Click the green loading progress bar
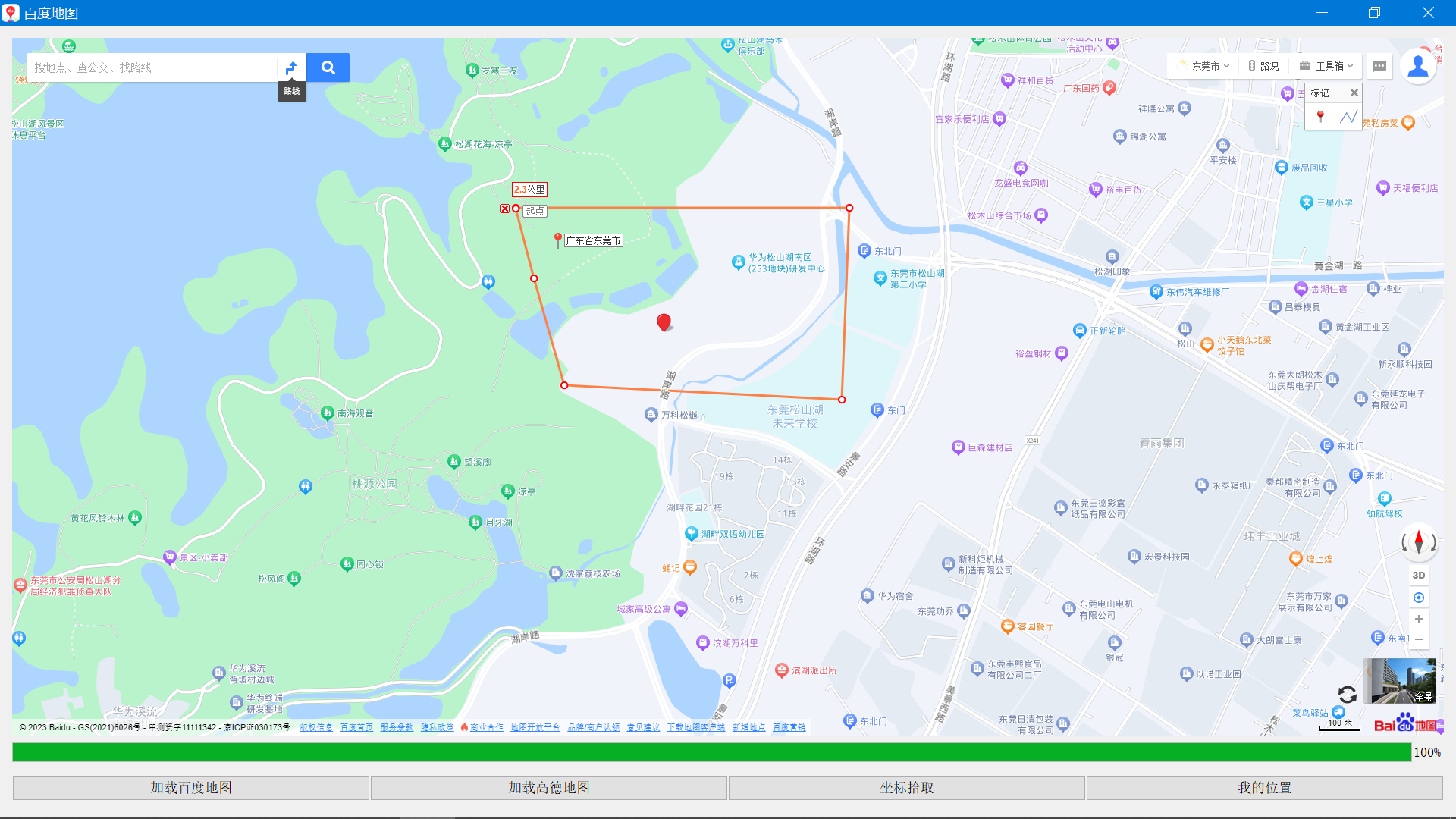The height and width of the screenshot is (819, 1456). pos(712,752)
